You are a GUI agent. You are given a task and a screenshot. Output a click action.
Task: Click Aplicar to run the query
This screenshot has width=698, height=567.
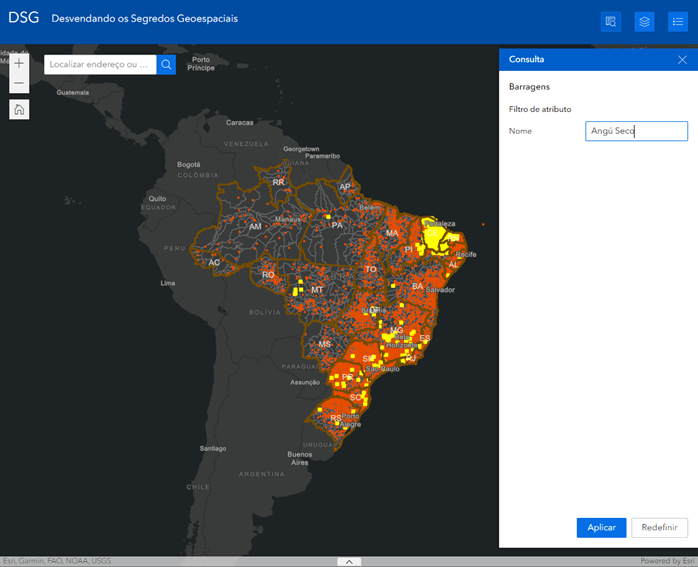[x=601, y=528]
